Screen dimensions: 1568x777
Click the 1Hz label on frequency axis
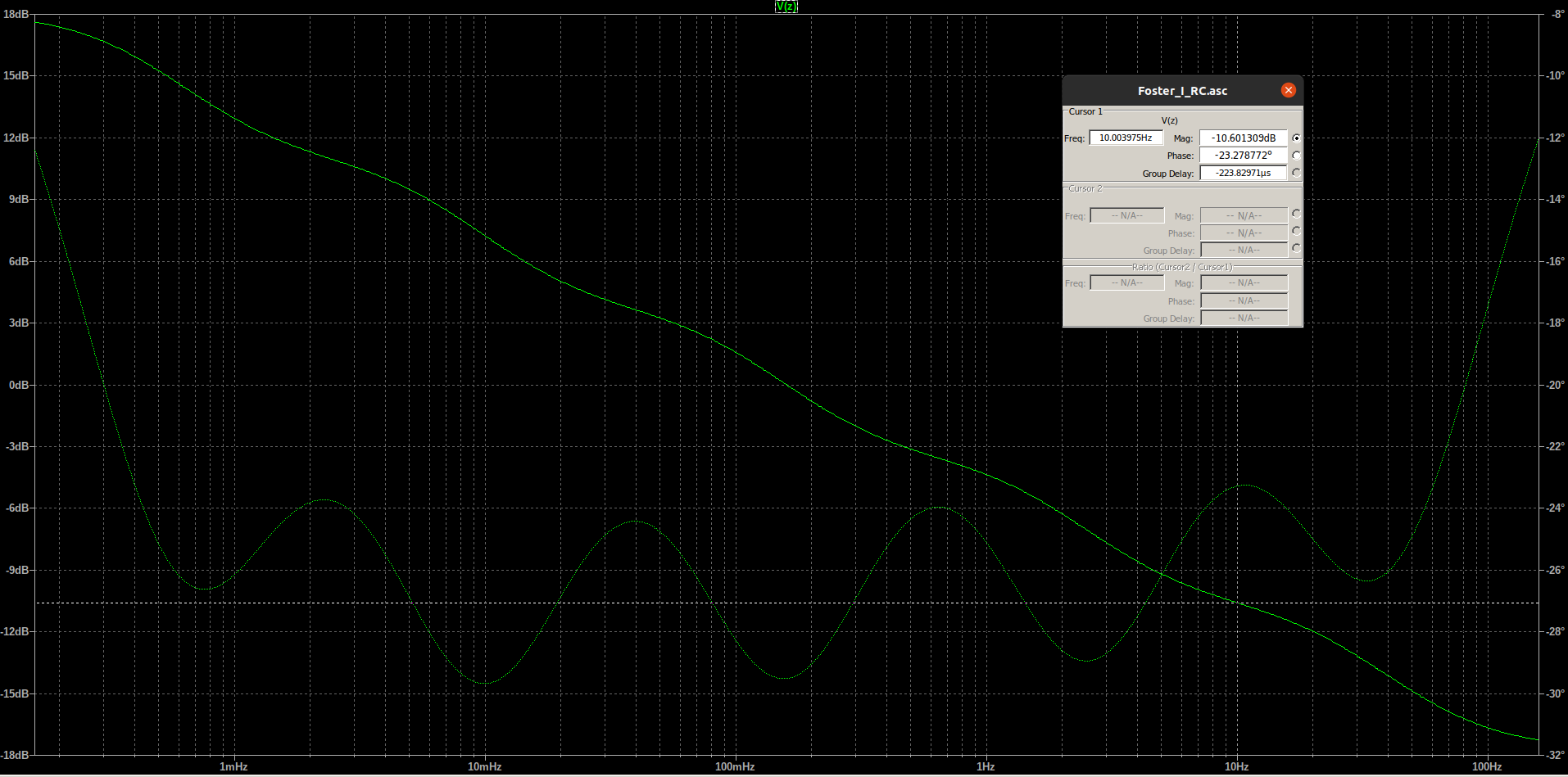[986, 767]
